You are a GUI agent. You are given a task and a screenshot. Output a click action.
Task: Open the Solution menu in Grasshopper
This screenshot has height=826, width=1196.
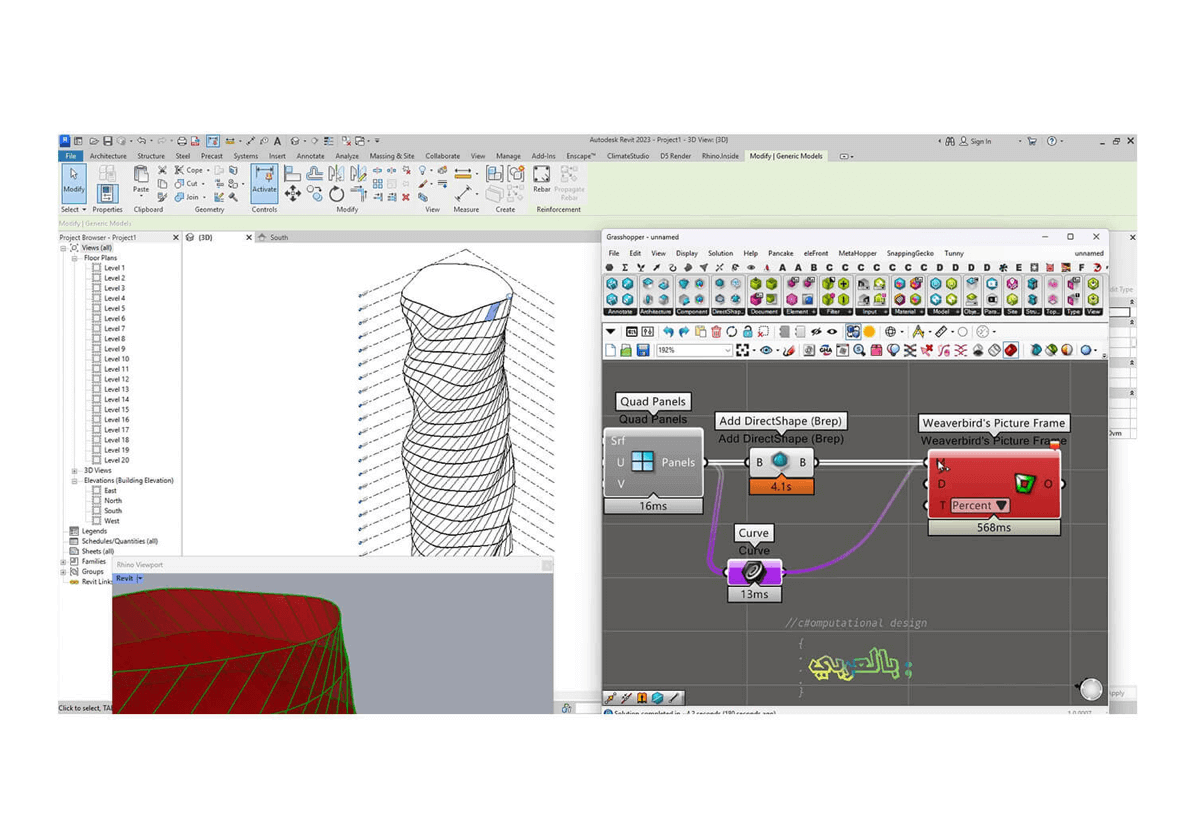720,254
